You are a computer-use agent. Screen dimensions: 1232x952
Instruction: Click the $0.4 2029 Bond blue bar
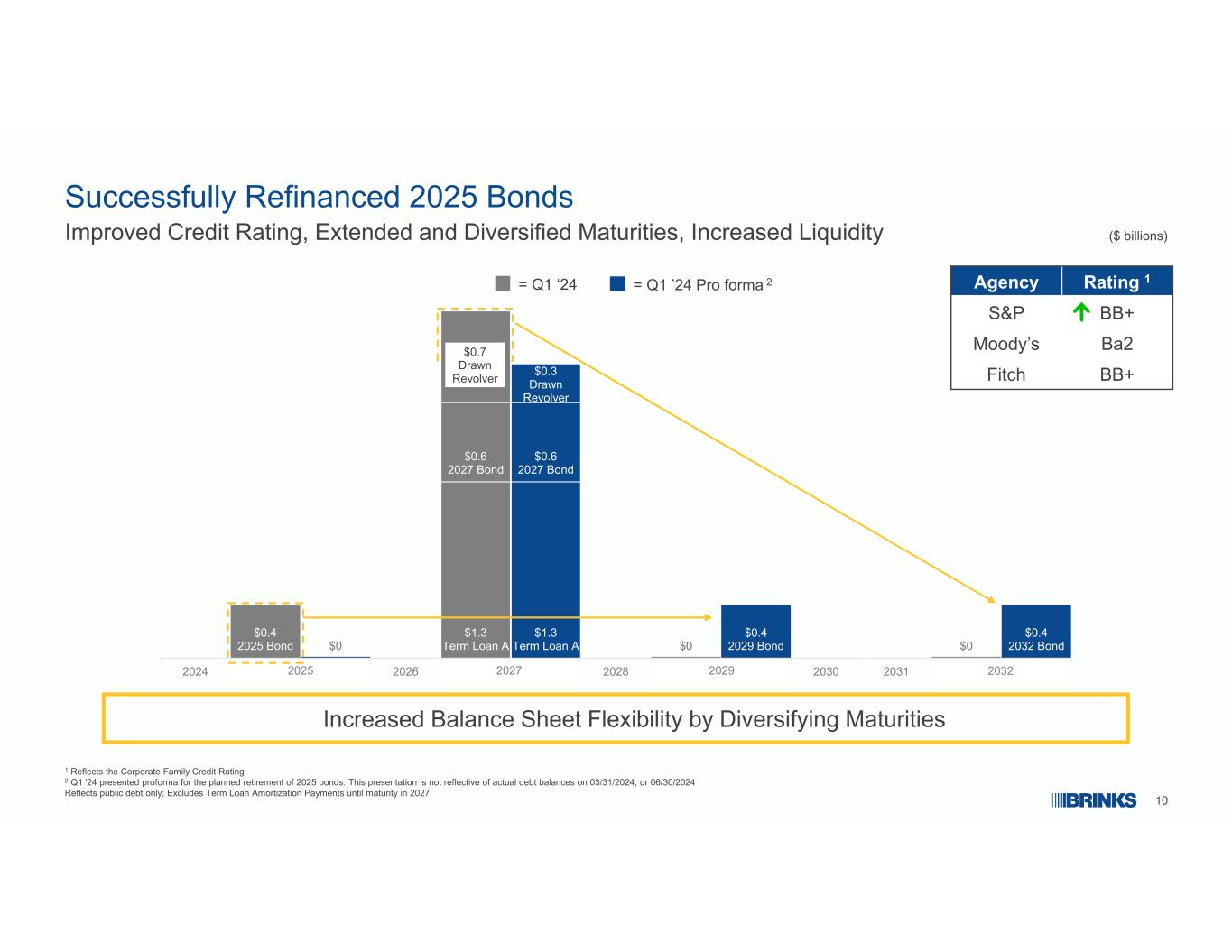(x=755, y=632)
